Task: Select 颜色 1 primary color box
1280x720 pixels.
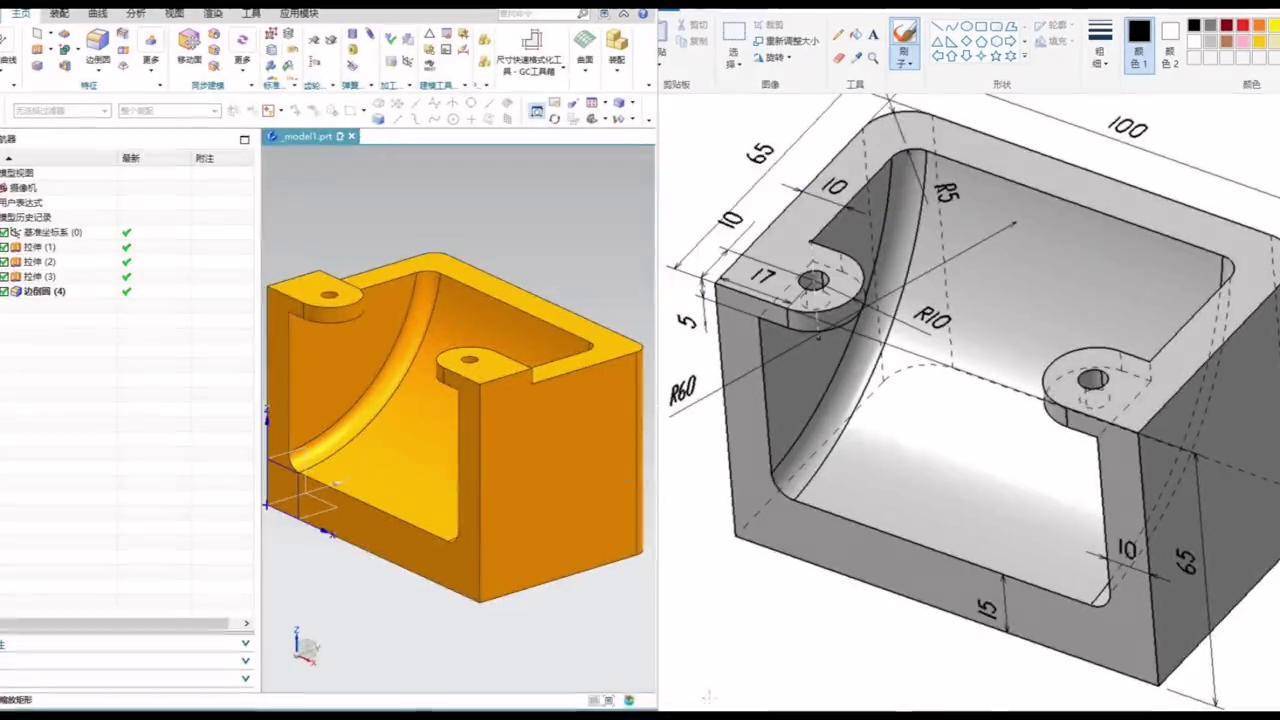Action: pyautogui.click(x=1139, y=44)
